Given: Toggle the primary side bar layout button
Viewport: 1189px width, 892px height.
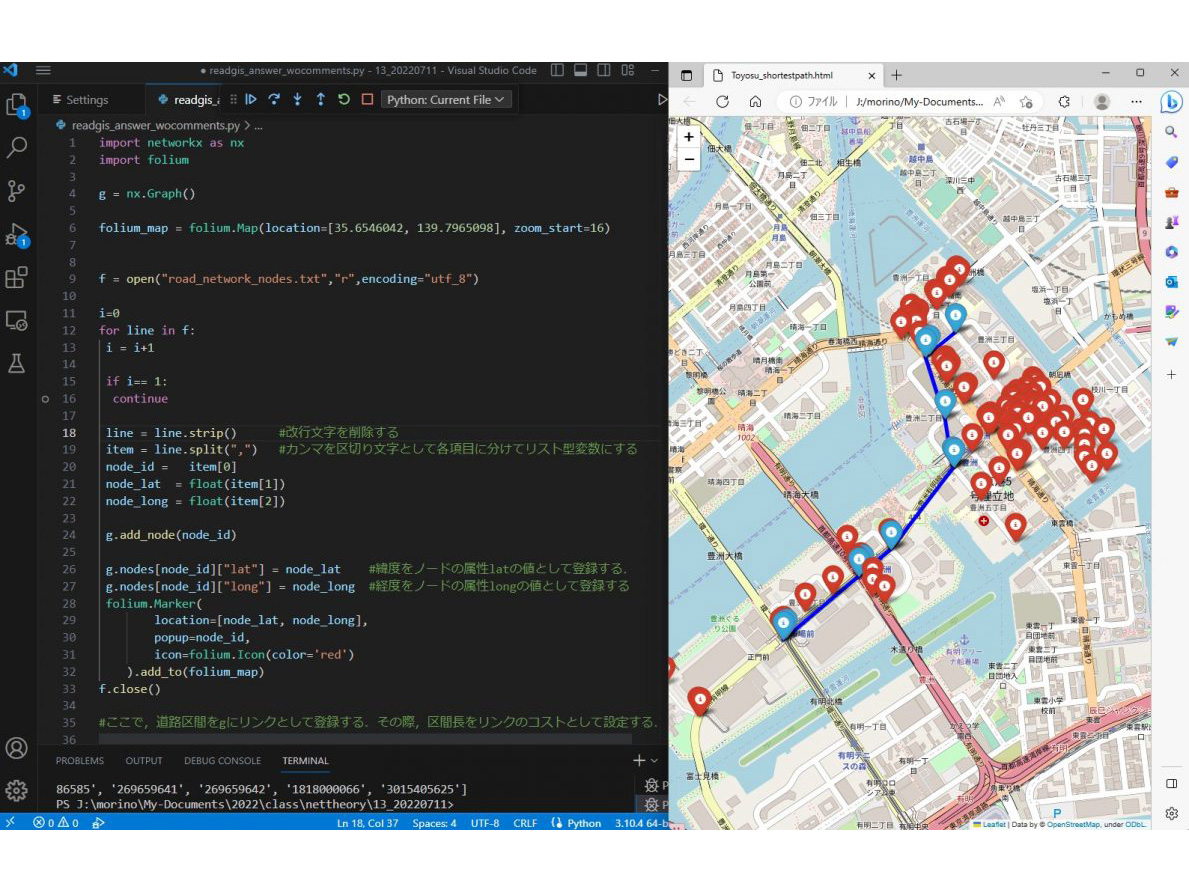Looking at the screenshot, I should click(x=557, y=71).
